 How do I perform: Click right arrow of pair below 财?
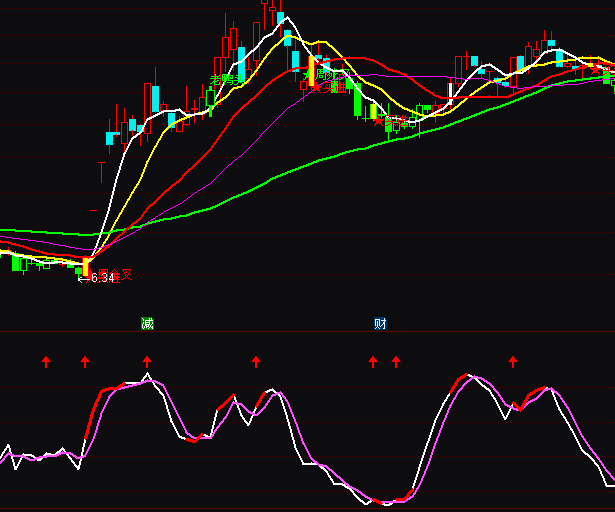(396, 361)
